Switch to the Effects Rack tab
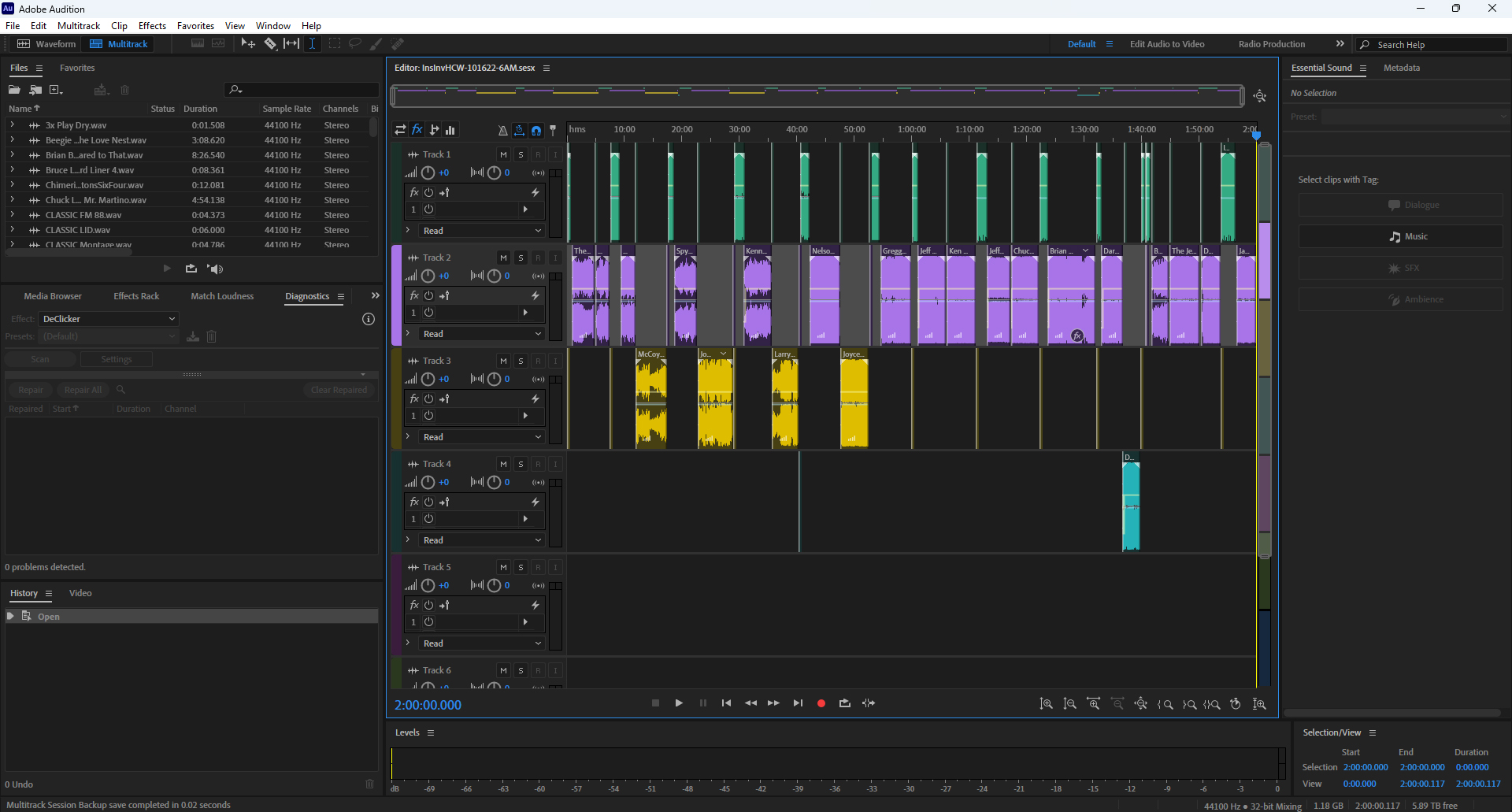This screenshot has height=812, width=1512. (x=136, y=296)
